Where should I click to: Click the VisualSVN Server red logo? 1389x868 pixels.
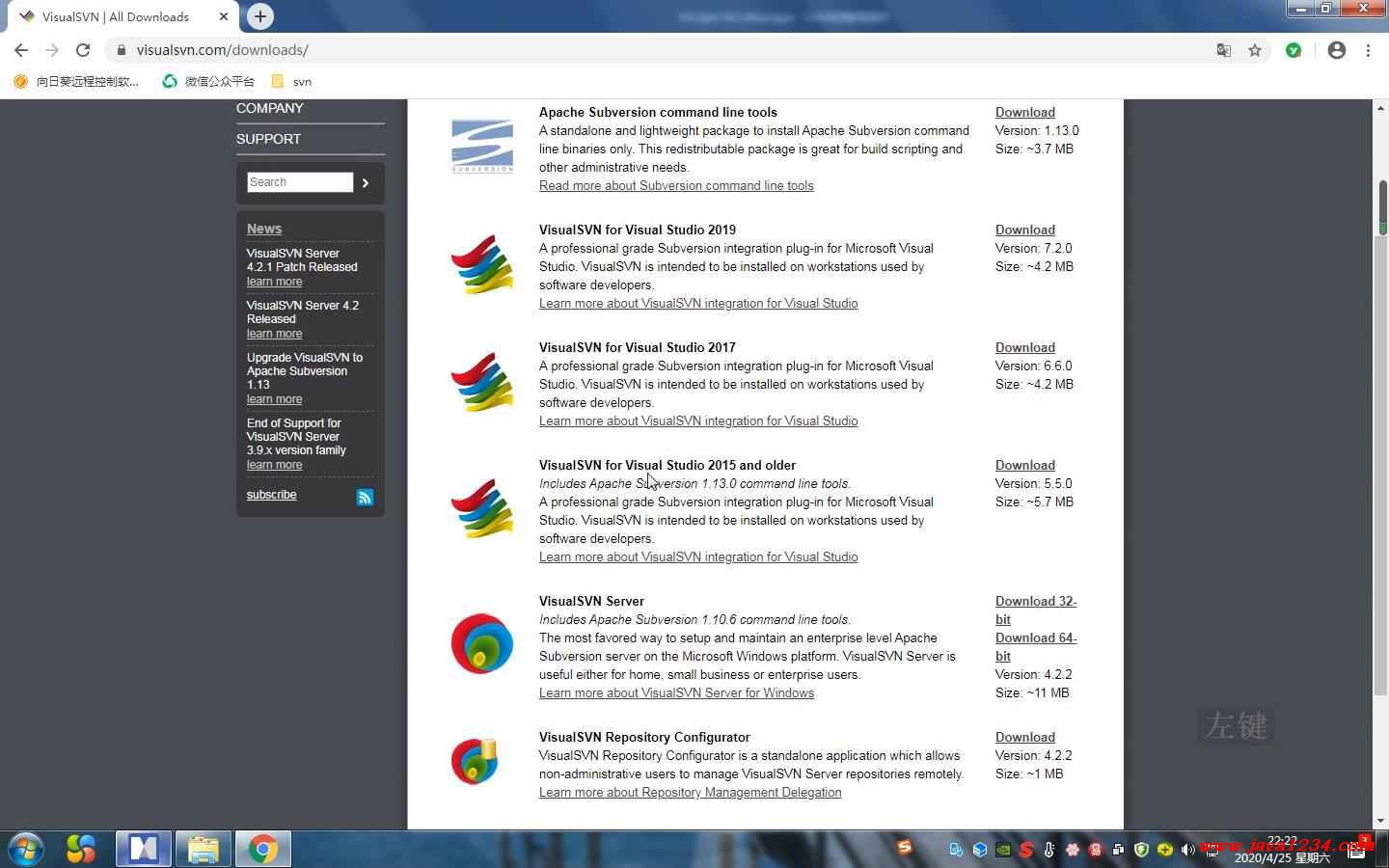coord(482,643)
